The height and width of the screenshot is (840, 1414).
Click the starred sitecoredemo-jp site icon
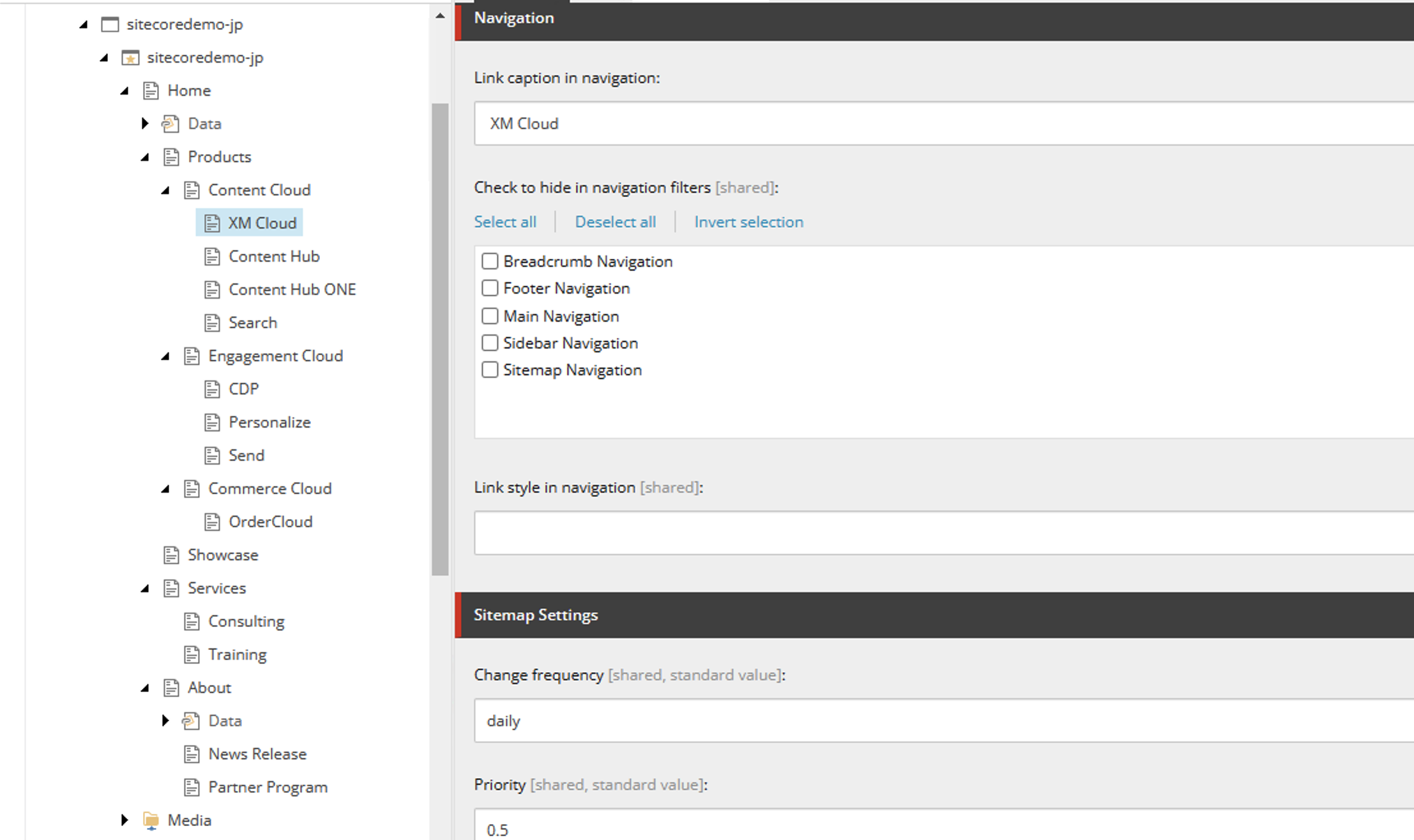[130, 57]
